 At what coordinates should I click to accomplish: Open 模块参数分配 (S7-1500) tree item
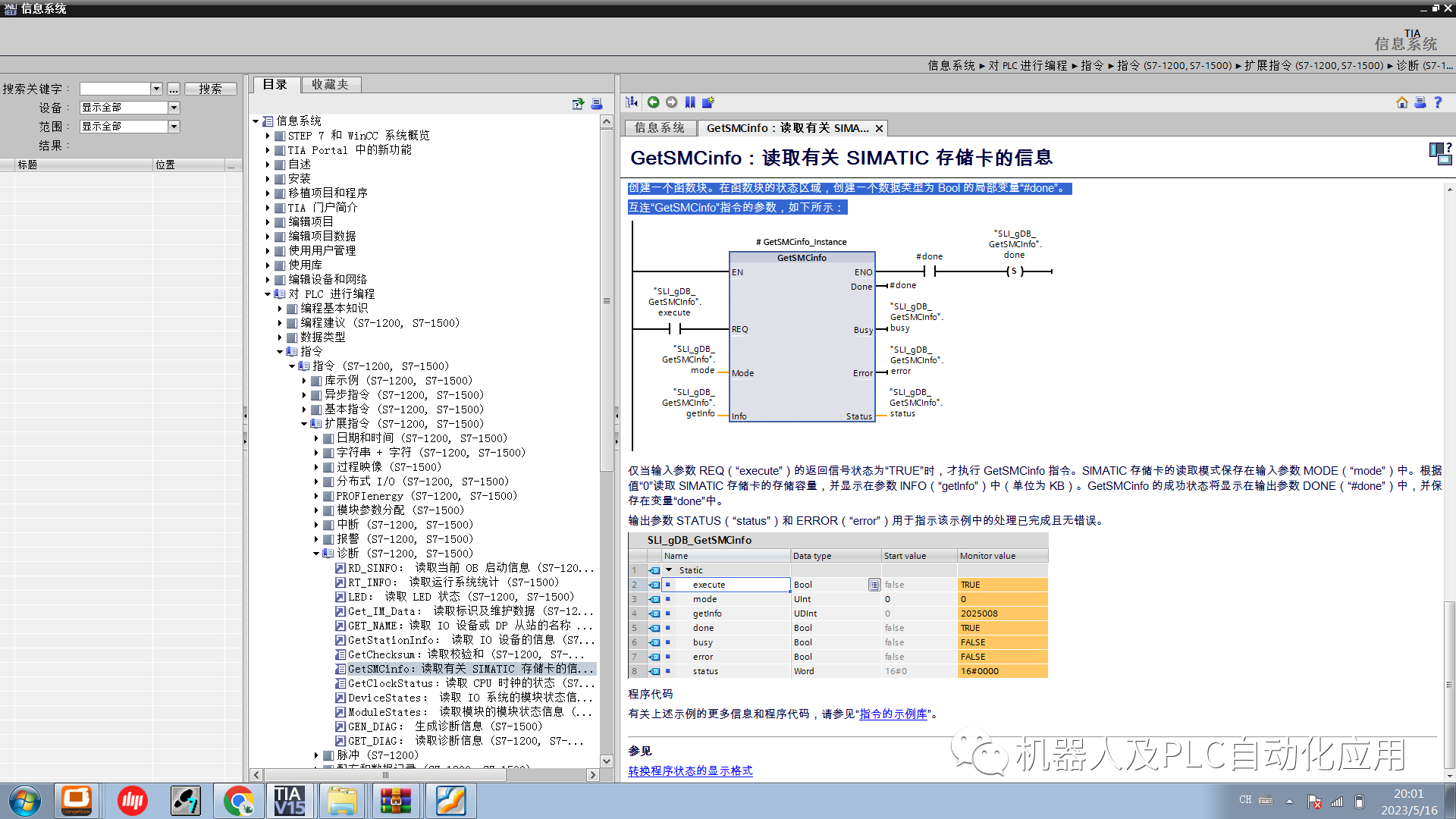tap(400, 510)
